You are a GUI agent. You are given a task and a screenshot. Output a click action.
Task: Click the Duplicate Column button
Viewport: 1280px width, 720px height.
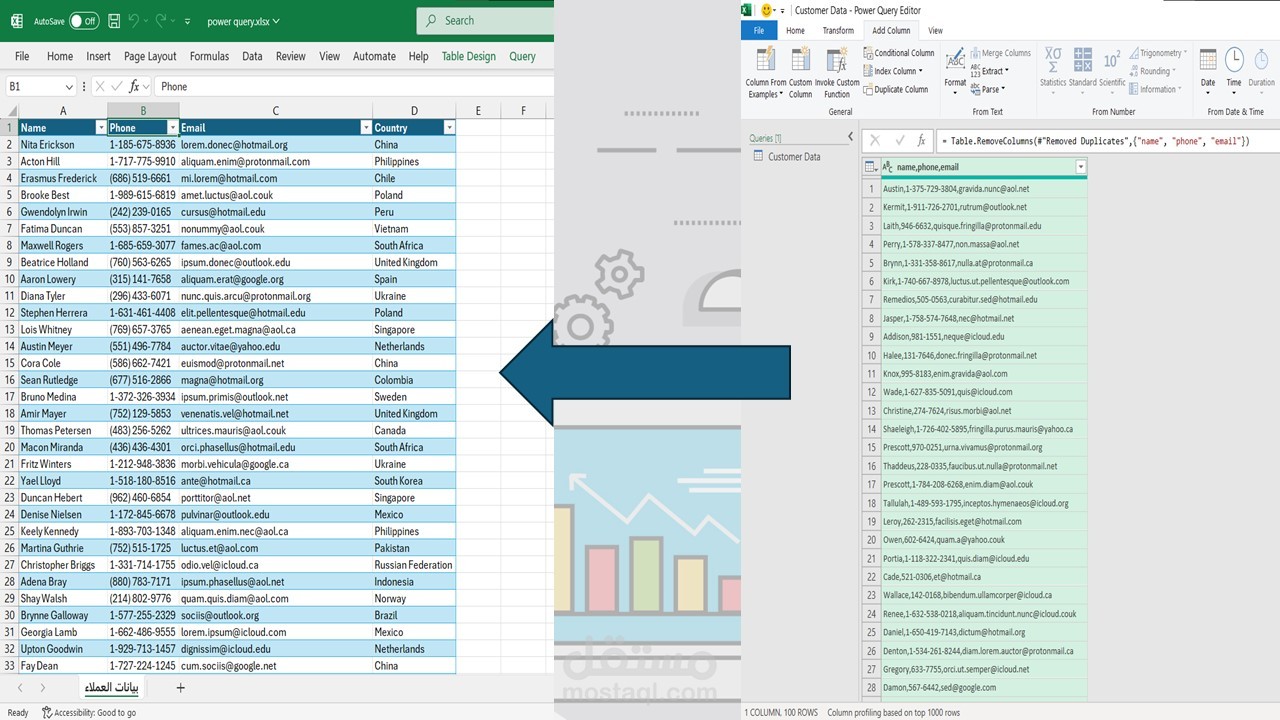point(896,89)
